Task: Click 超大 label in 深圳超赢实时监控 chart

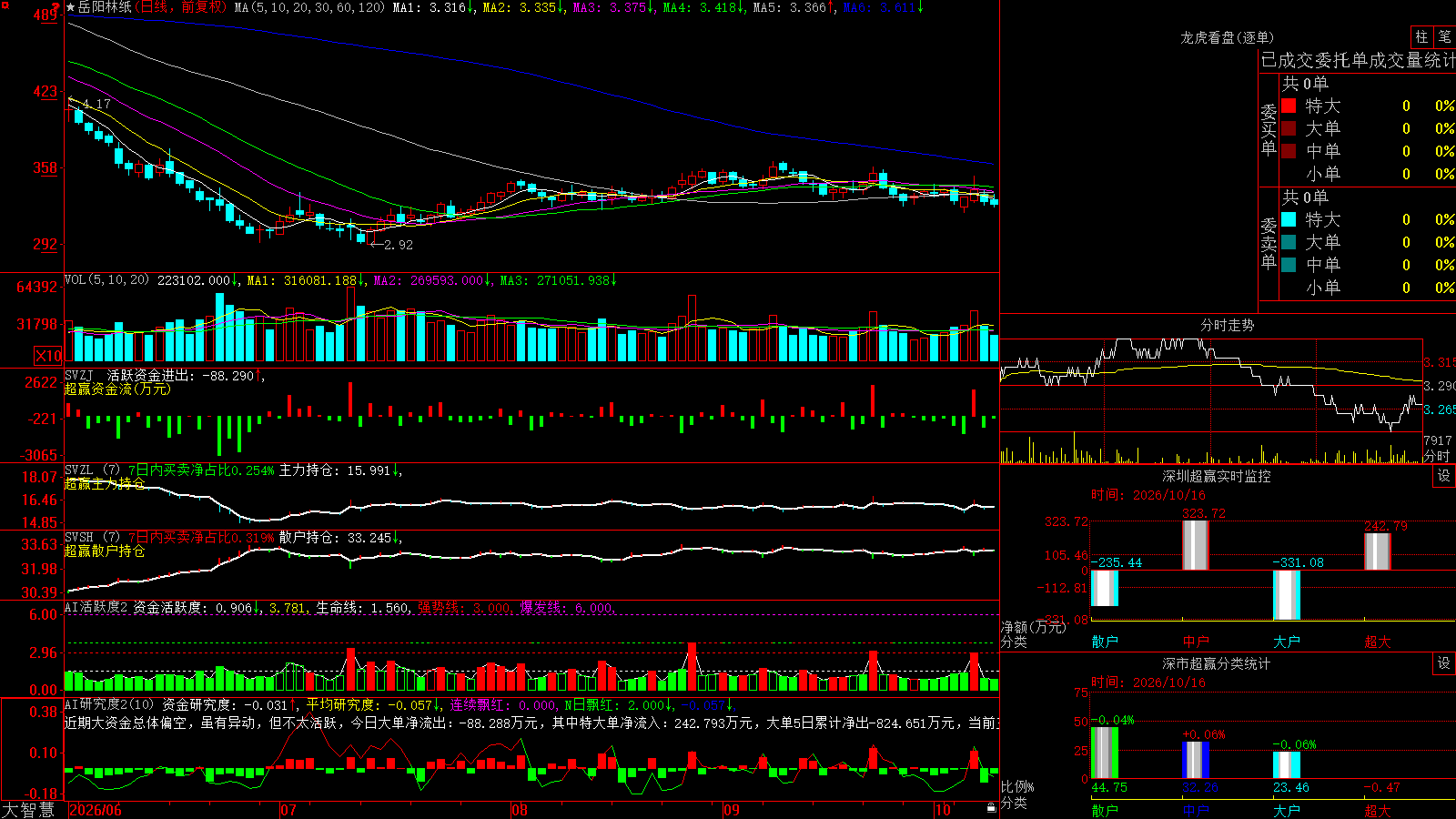Action: pos(1378,642)
